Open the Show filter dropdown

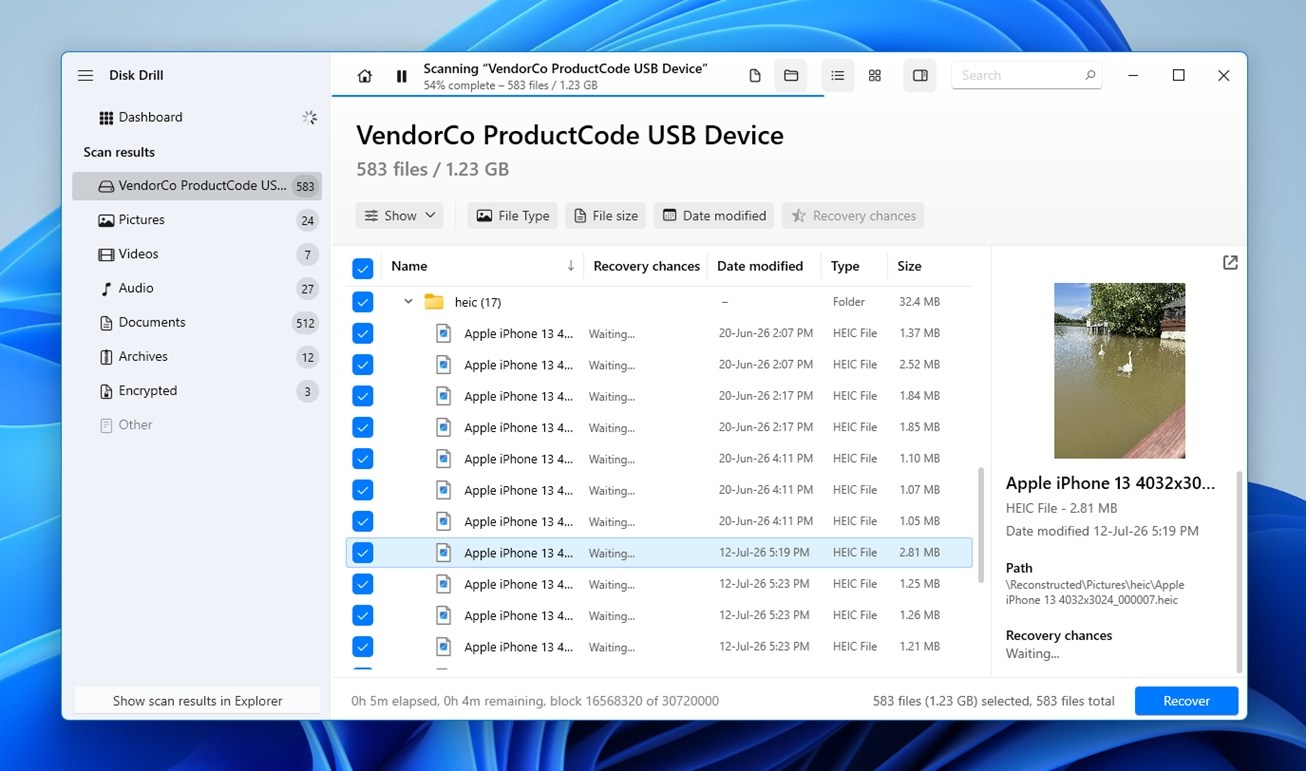tap(399, 216)
